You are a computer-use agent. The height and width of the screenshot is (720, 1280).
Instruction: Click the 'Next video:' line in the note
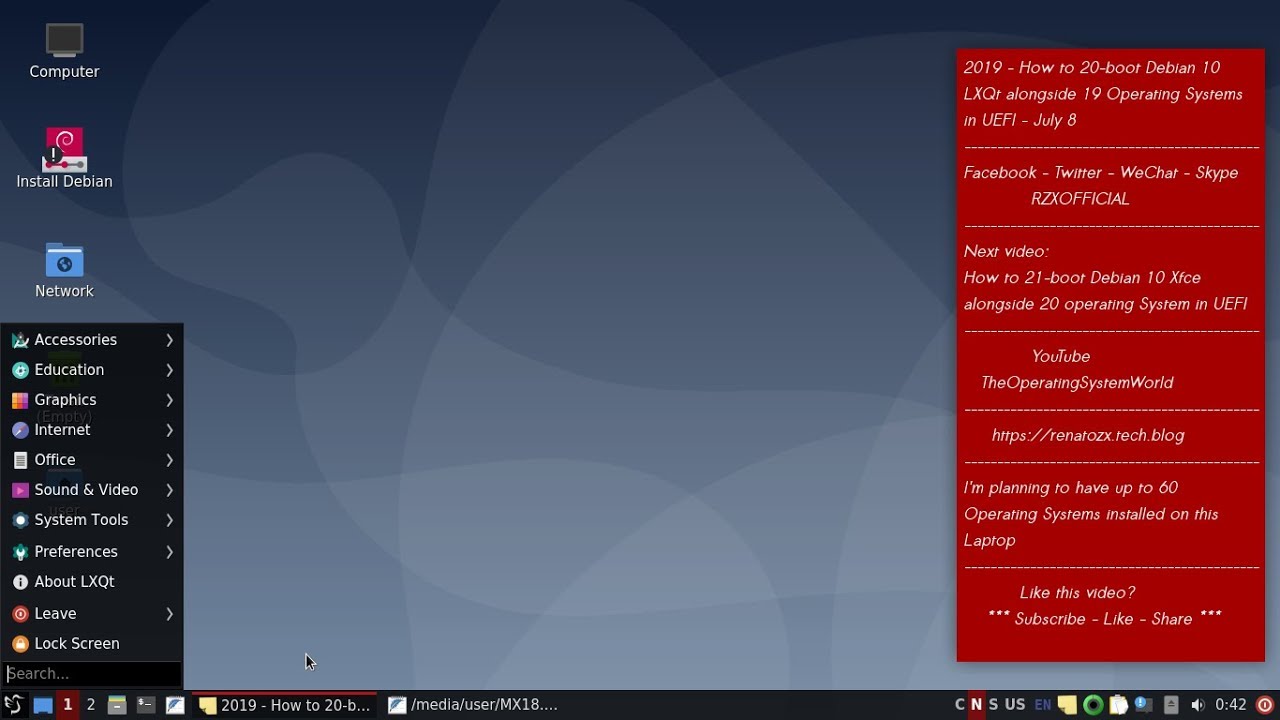pyautogui.click(x=1006, y=251)
